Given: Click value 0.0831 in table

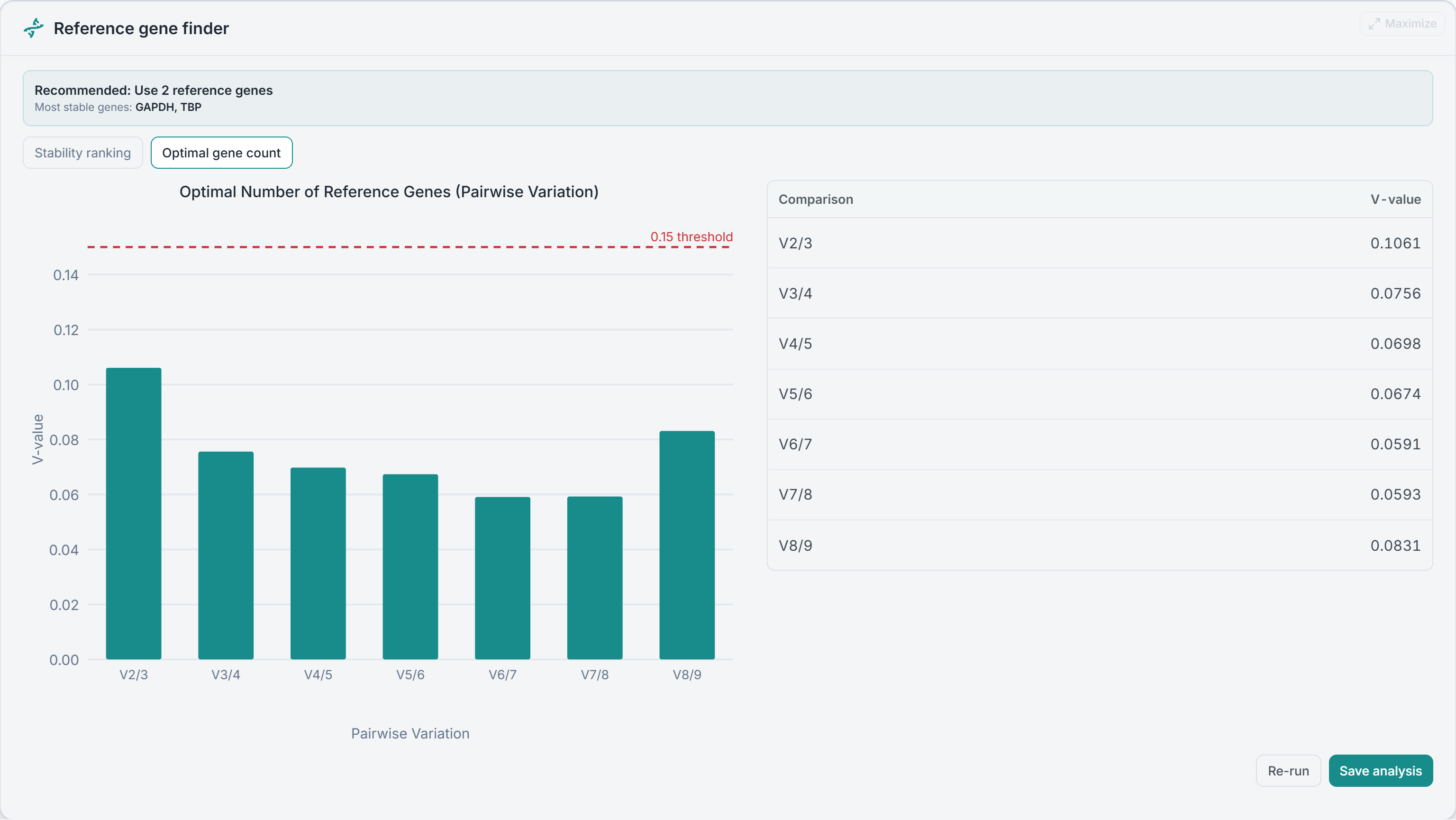Looking at the screenshot, I should (x=1395, y=546).
